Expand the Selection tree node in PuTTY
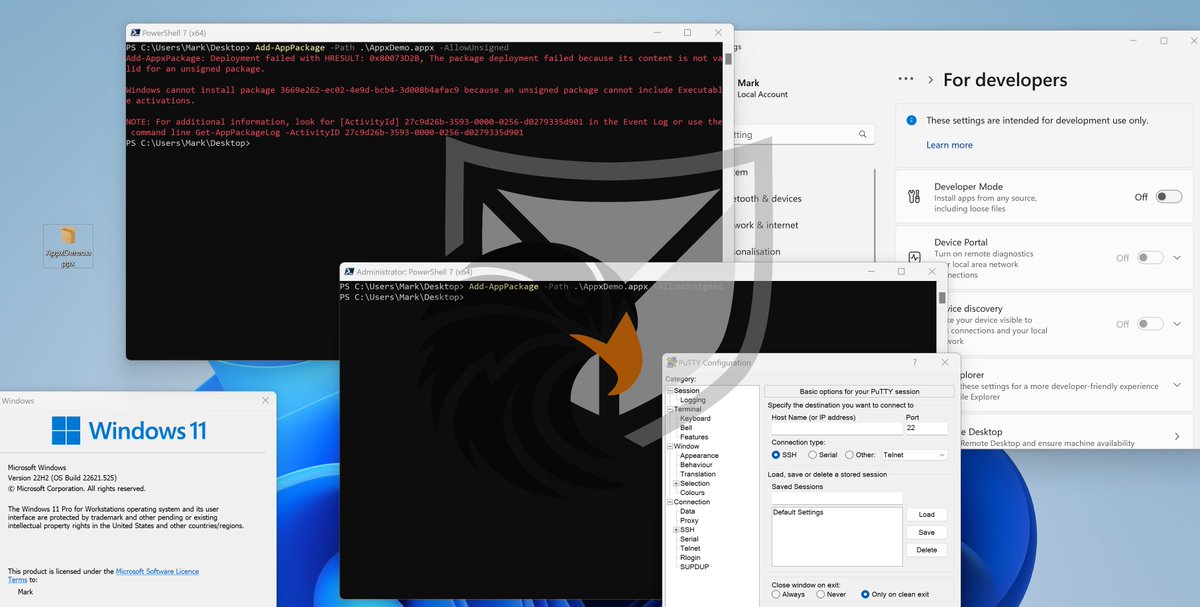Screen dimensions: 1200x607 click(x=677, y=483)
